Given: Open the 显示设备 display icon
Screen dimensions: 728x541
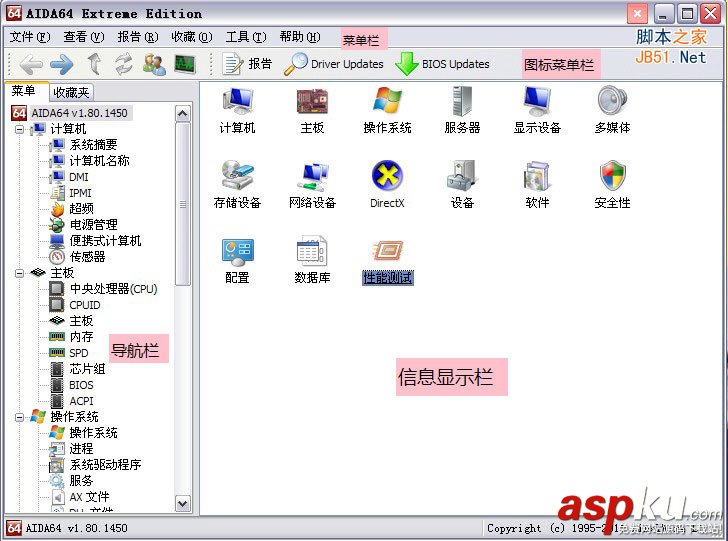Looking at the screenshot, I should tap(537, 111).
